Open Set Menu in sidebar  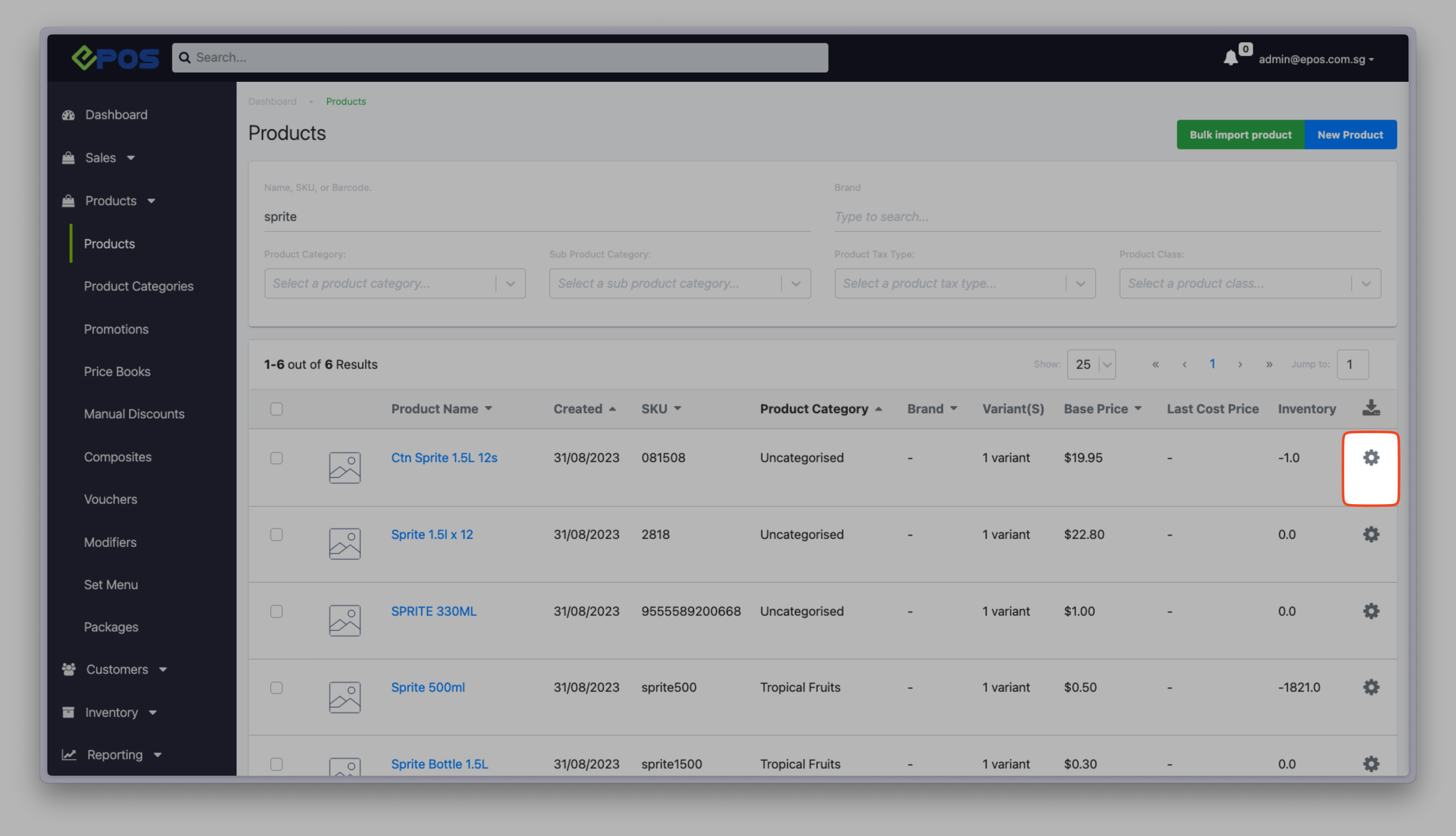(111, 584)
